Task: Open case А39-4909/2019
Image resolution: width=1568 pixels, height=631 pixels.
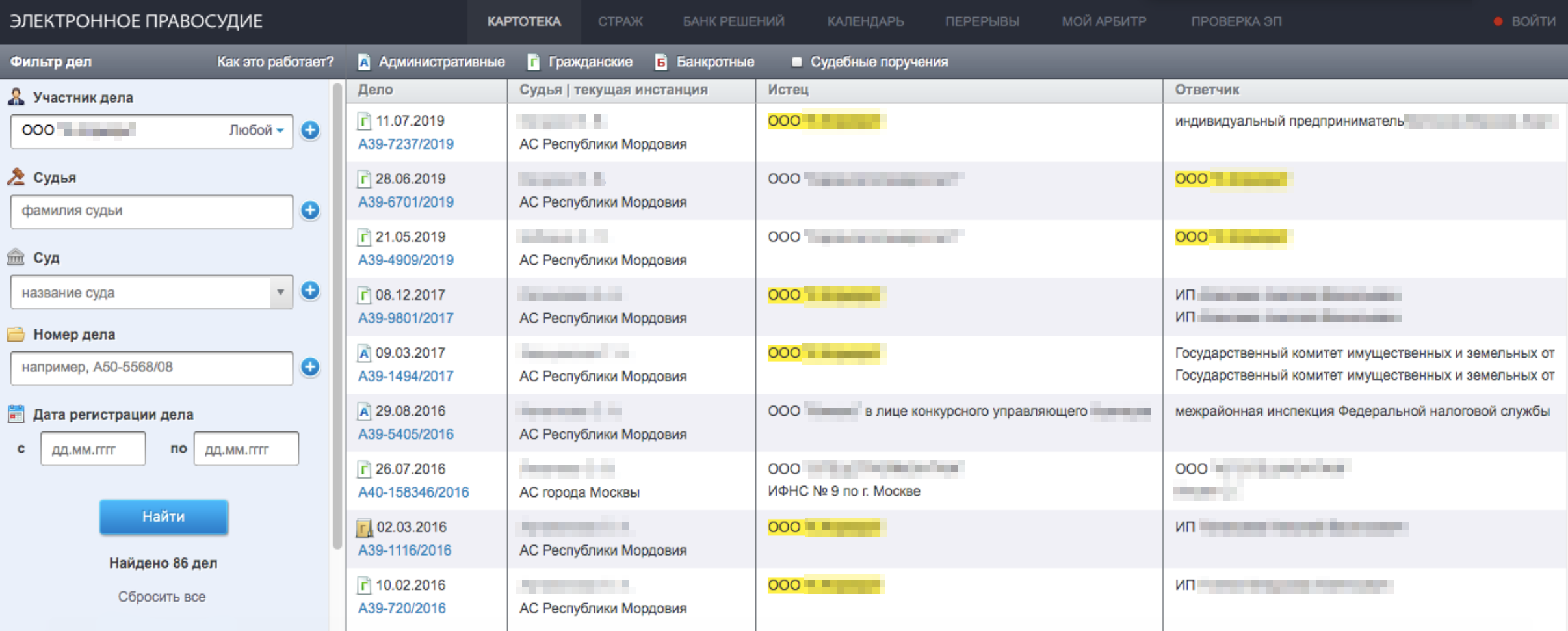Action: click(x=406, y=260)
